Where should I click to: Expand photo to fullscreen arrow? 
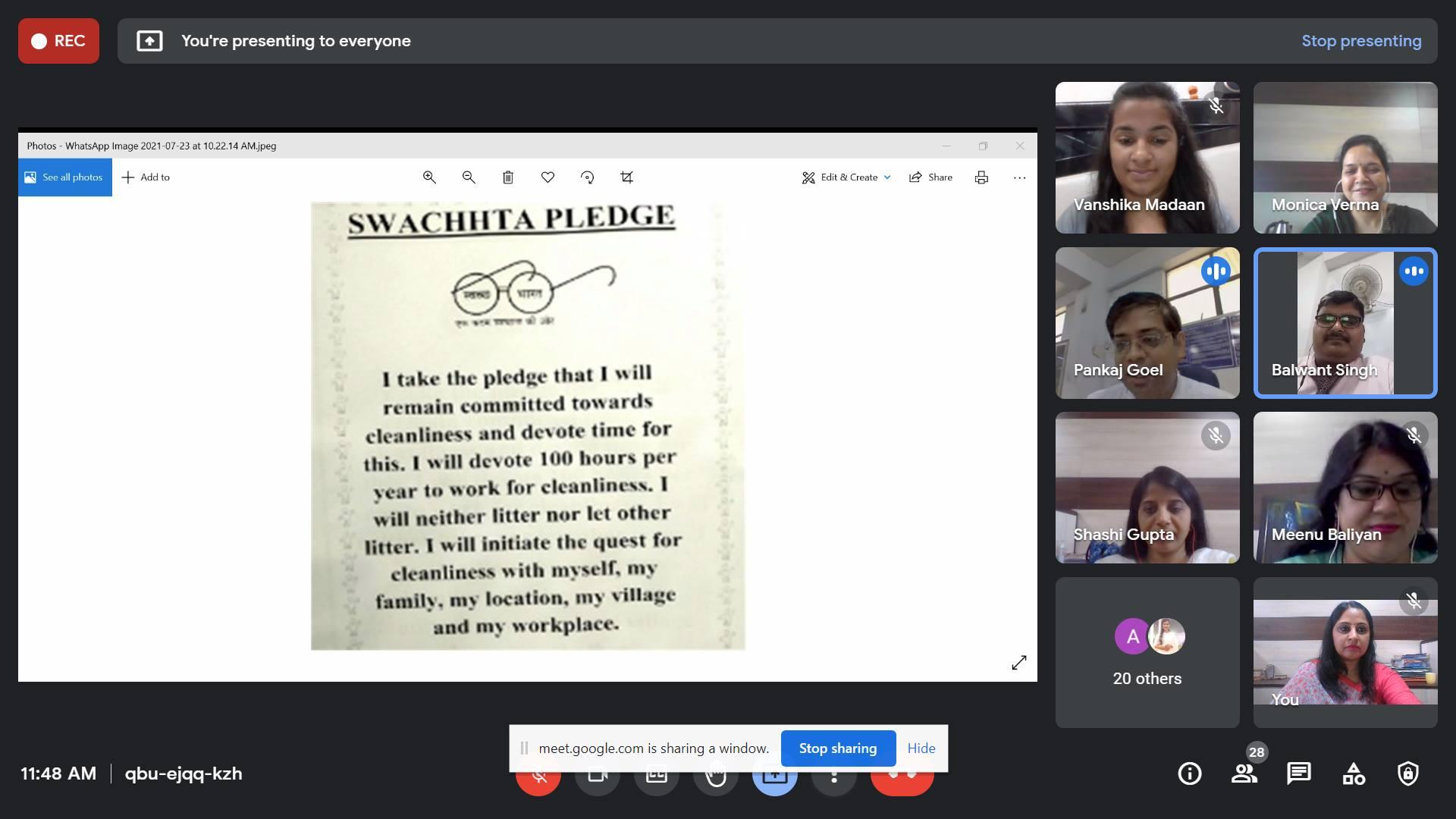1019,663
